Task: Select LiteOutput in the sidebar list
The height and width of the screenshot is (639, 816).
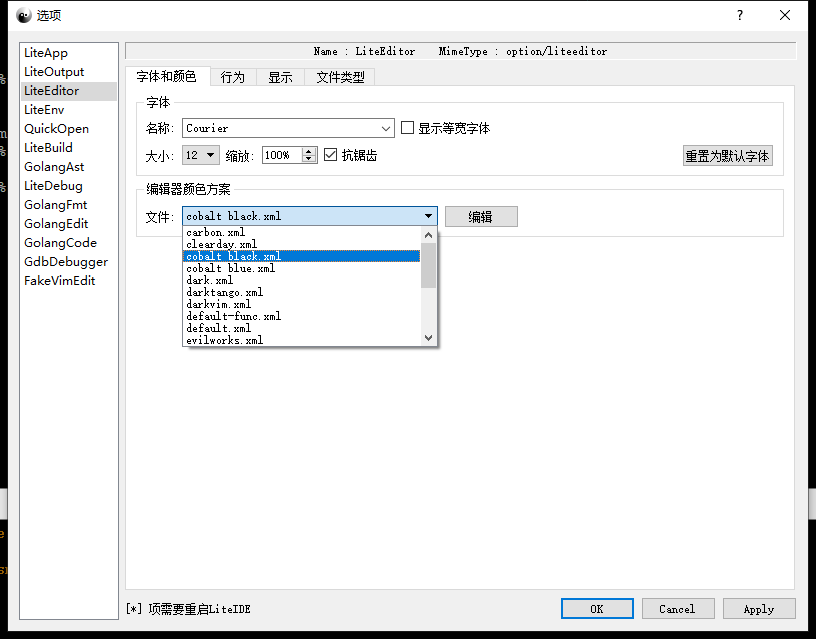Action: (69, 72)
